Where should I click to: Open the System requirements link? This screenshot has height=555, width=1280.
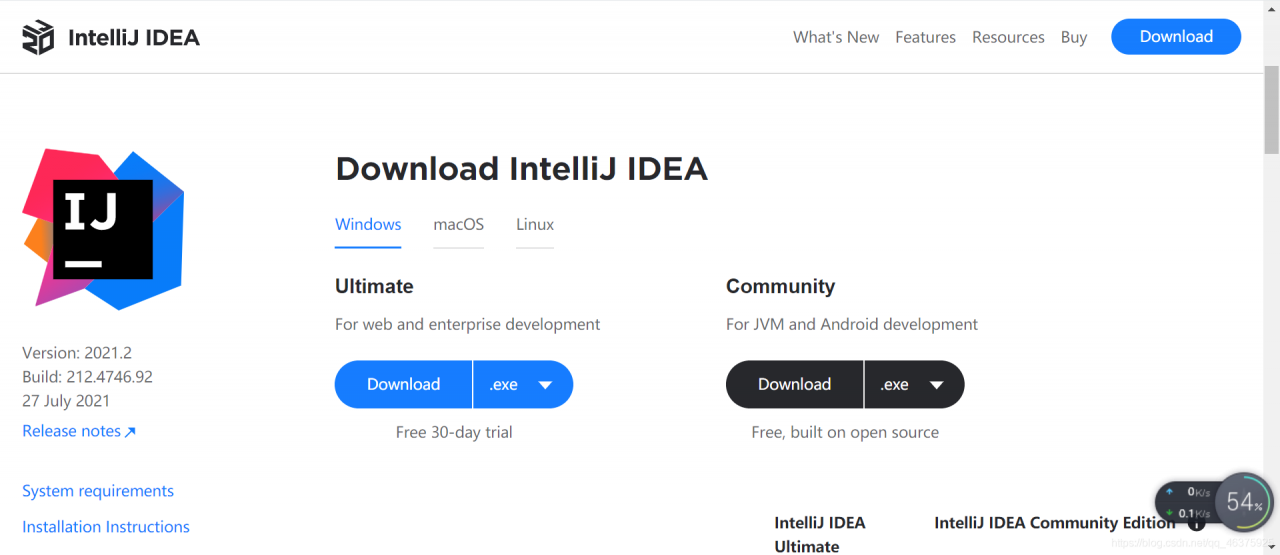coord(98,491)
